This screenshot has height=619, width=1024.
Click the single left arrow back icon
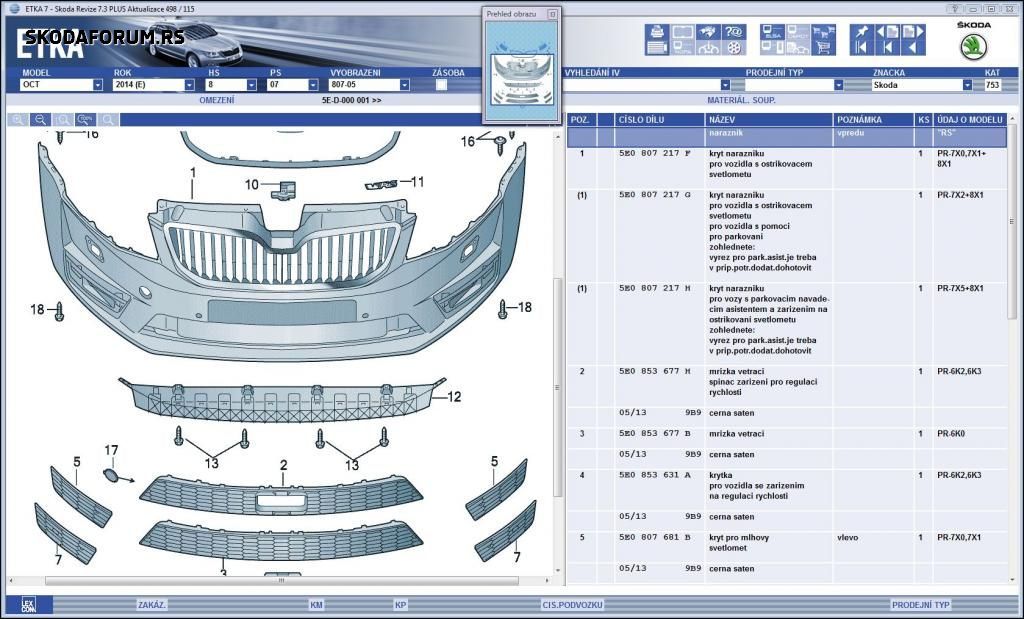[x=913, y=47]
